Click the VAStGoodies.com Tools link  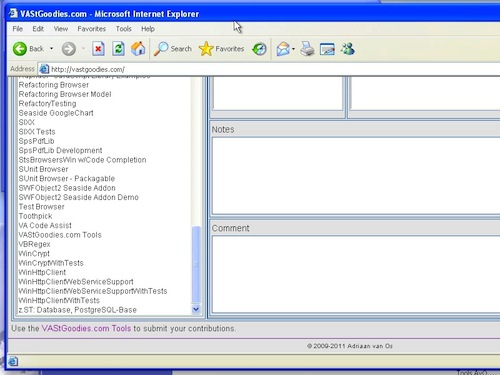86,328
